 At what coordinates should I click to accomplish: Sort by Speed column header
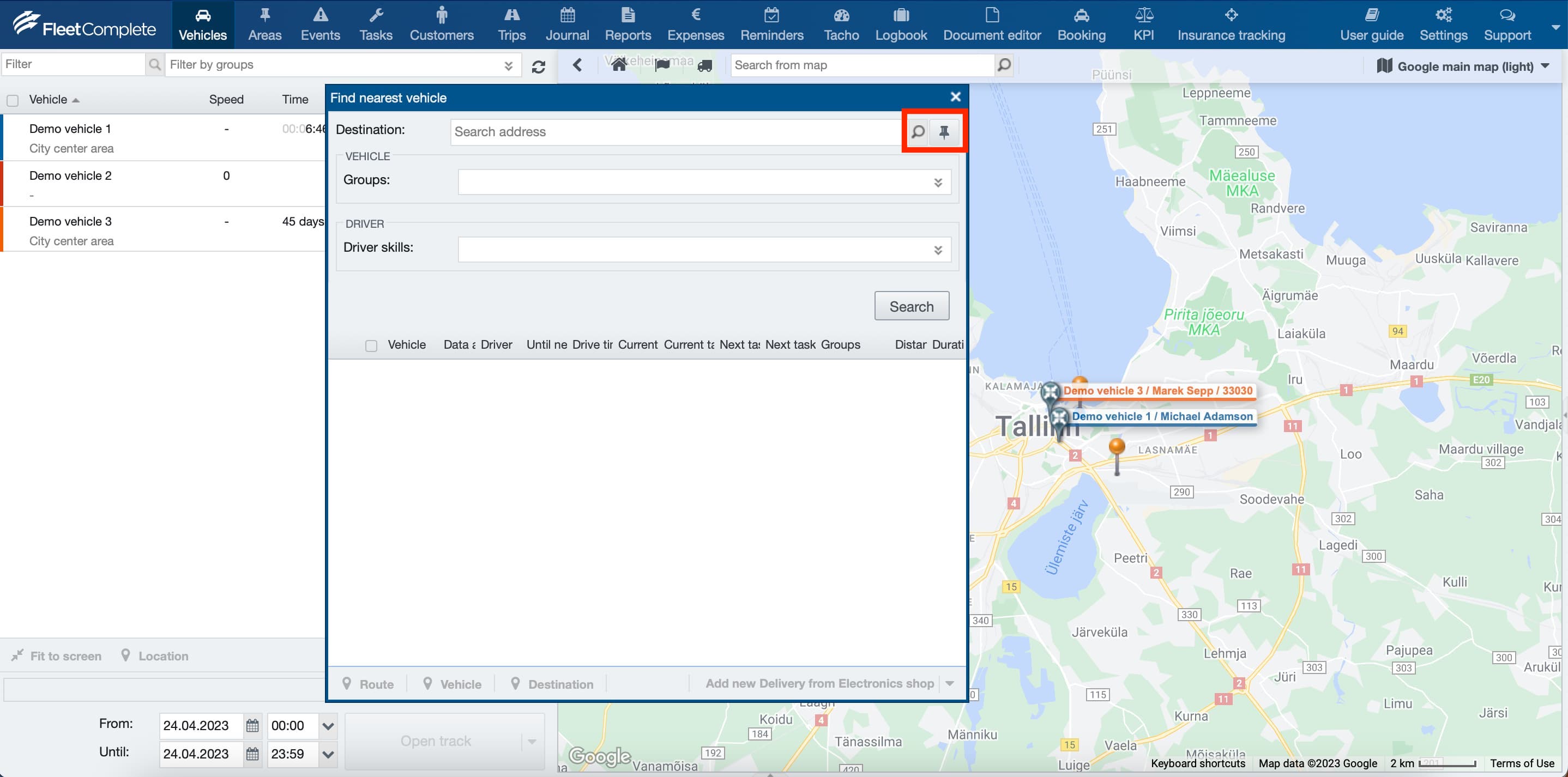(226, 99)
